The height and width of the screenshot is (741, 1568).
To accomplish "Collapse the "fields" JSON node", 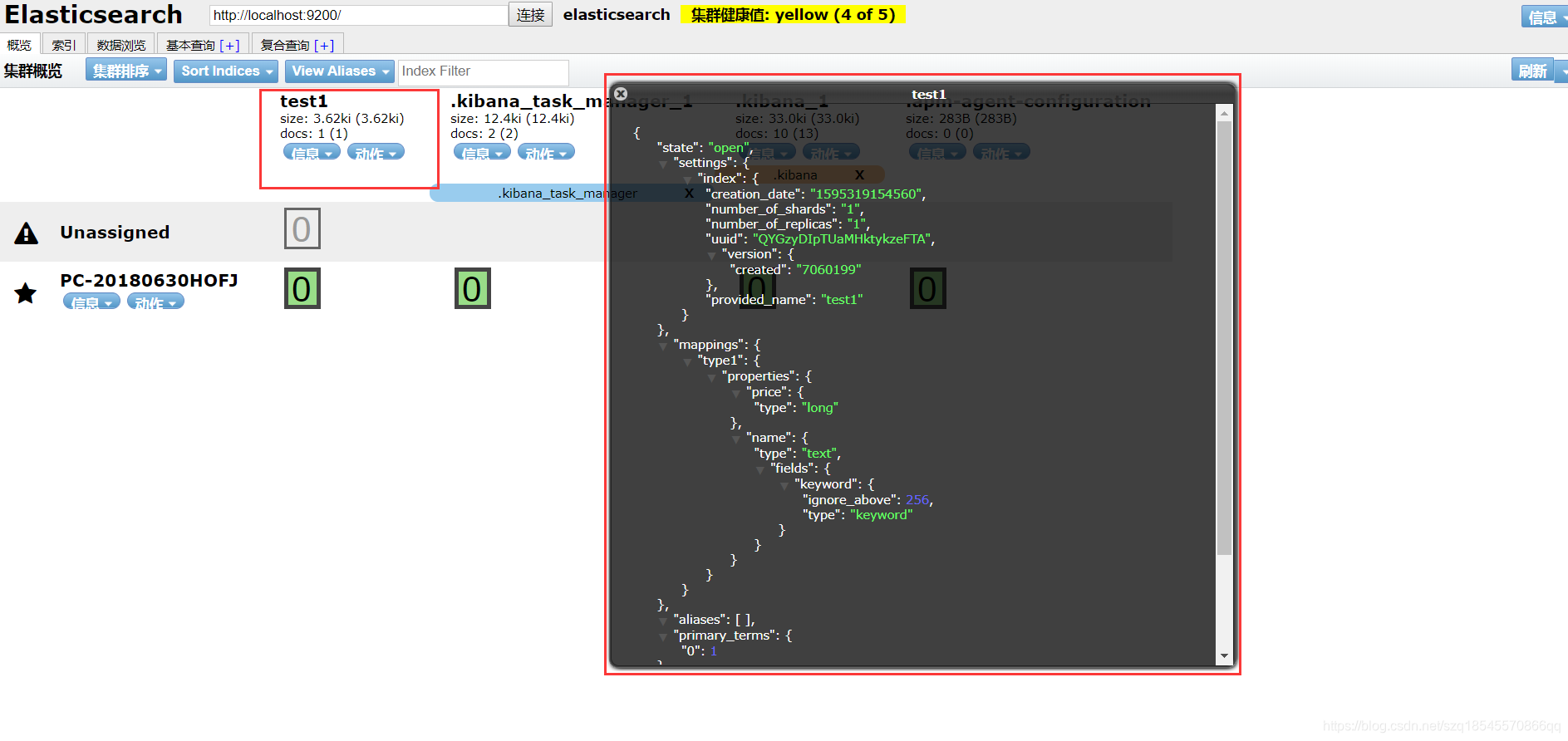I will 759,470.
